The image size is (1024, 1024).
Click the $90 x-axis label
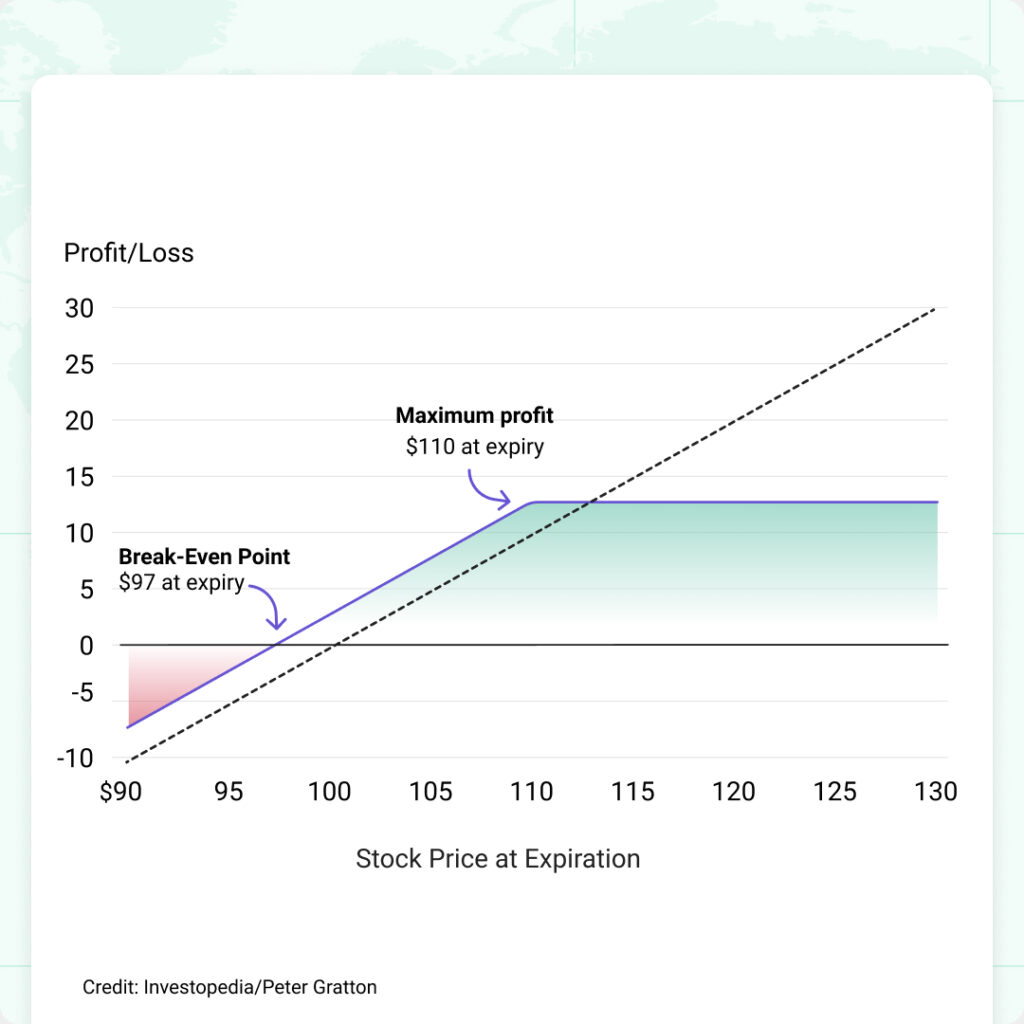click(x=121, y=792)
